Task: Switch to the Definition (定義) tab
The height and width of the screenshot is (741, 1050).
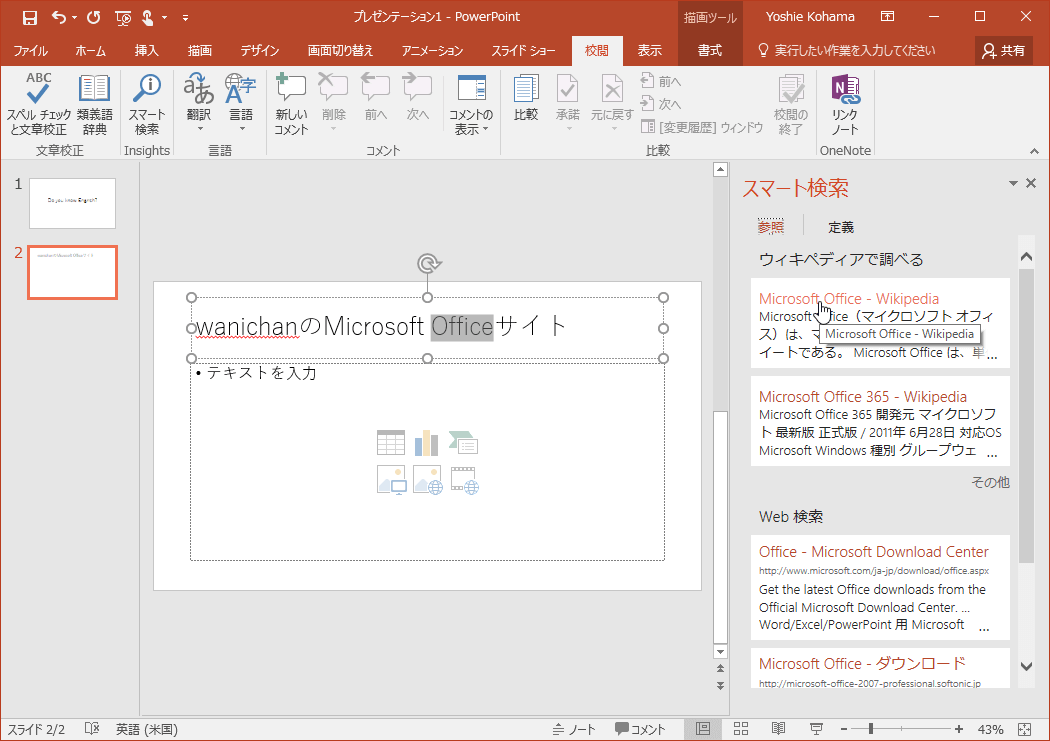Action: [841, 227]
